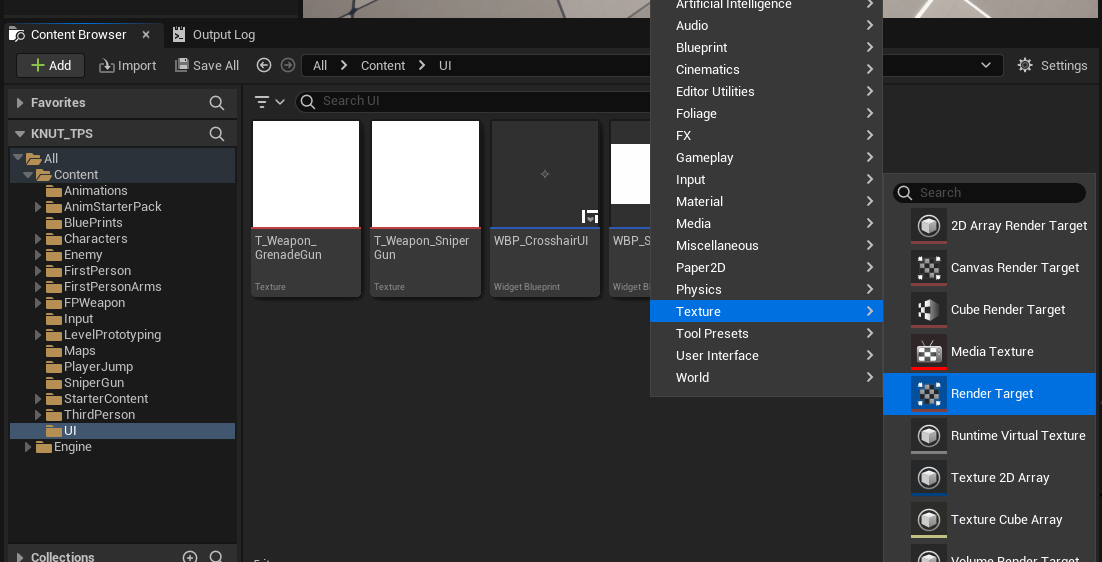This screenshot has height=562, width=1102.
Task: Go back in Content Browser history
Action: [x=264, y=65]
